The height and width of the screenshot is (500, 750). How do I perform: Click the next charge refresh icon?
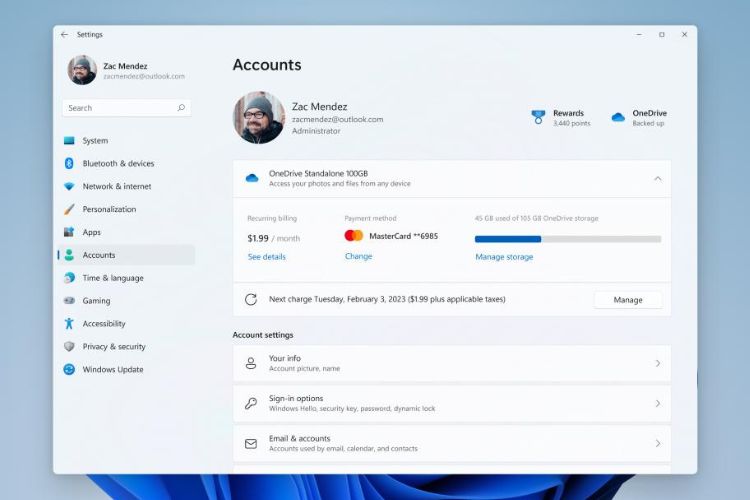(x=251, y=300)
